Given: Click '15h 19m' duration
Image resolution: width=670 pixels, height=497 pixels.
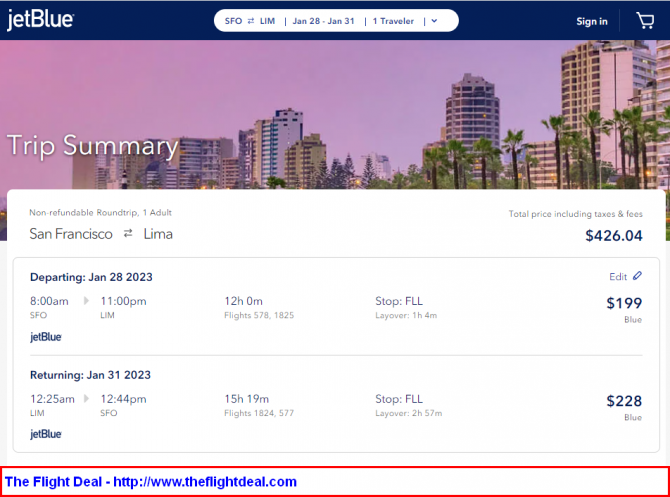Looking at the screenshot, I should tap(247, 399).
